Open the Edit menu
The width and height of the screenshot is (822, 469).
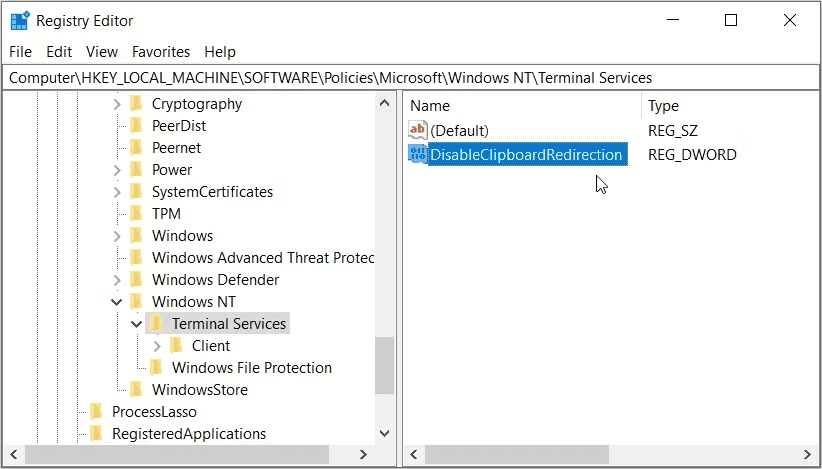(x=59, y=52)
